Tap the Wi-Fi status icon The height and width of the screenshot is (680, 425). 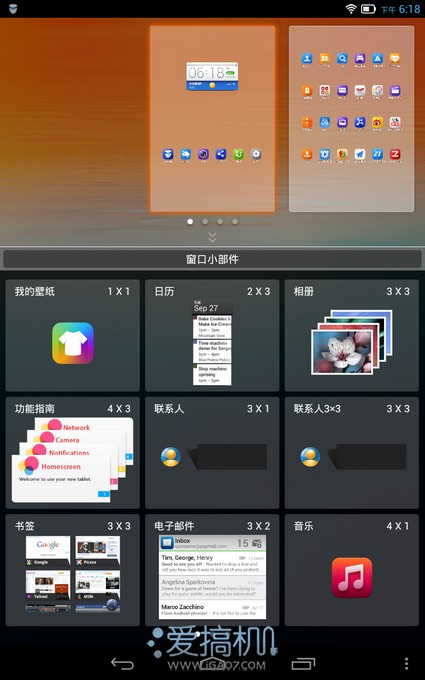pyautogui.click(x=351, y=9)
